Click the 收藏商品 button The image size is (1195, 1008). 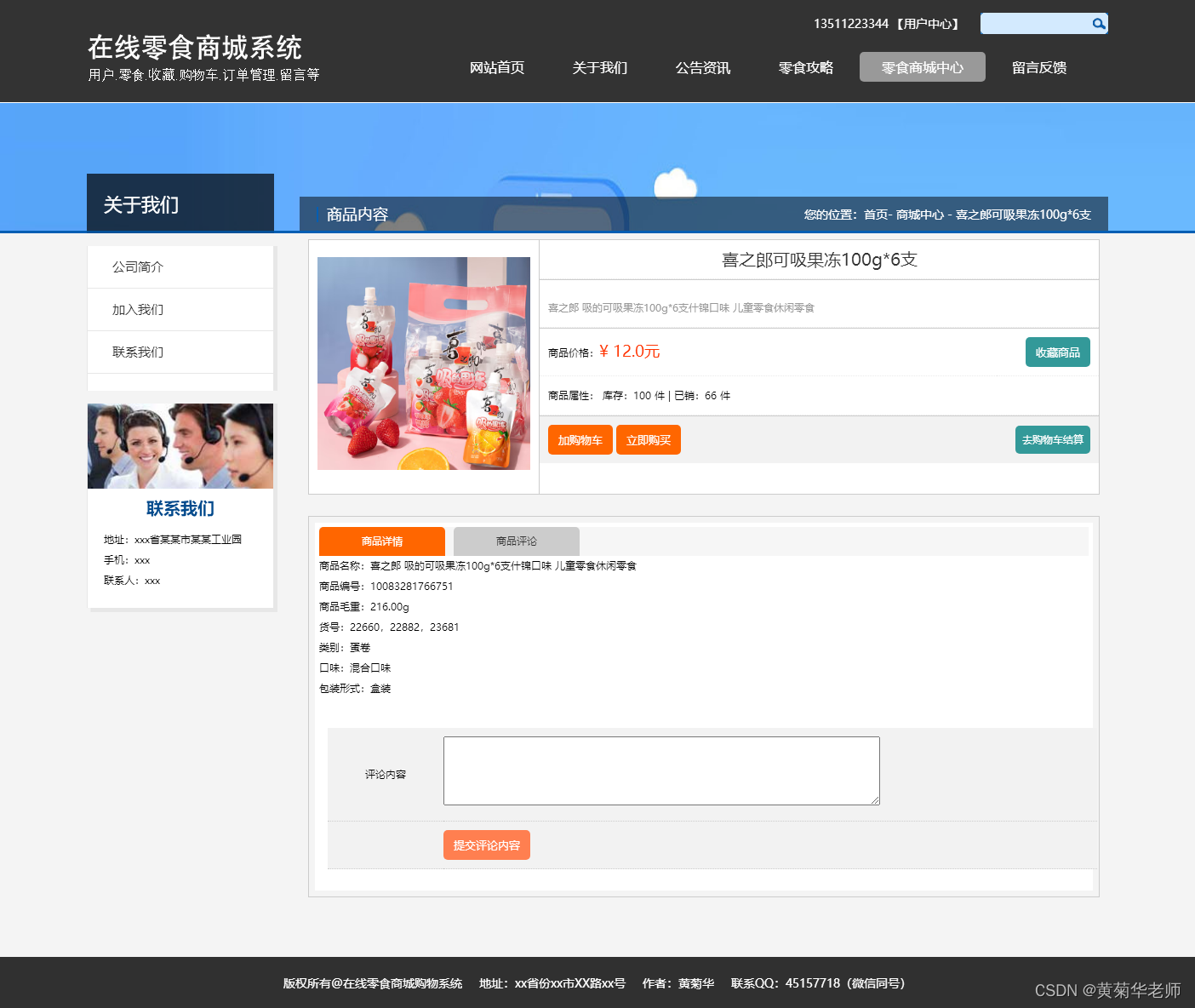[1058, 352]
